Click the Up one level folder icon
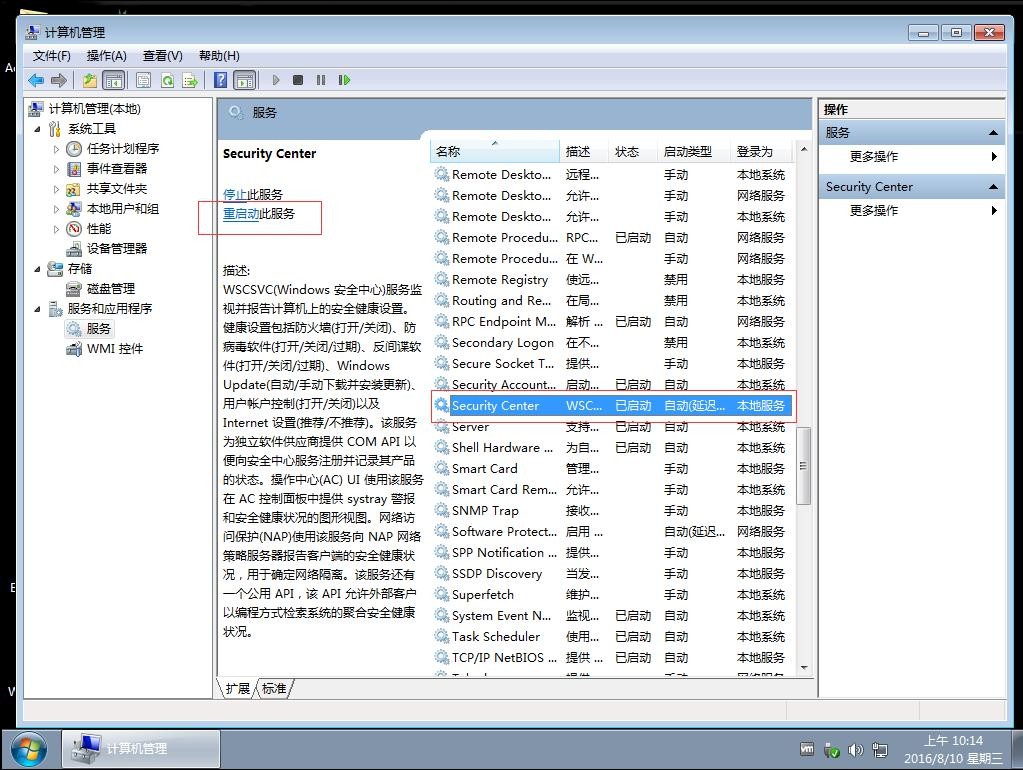 (89, 80)
